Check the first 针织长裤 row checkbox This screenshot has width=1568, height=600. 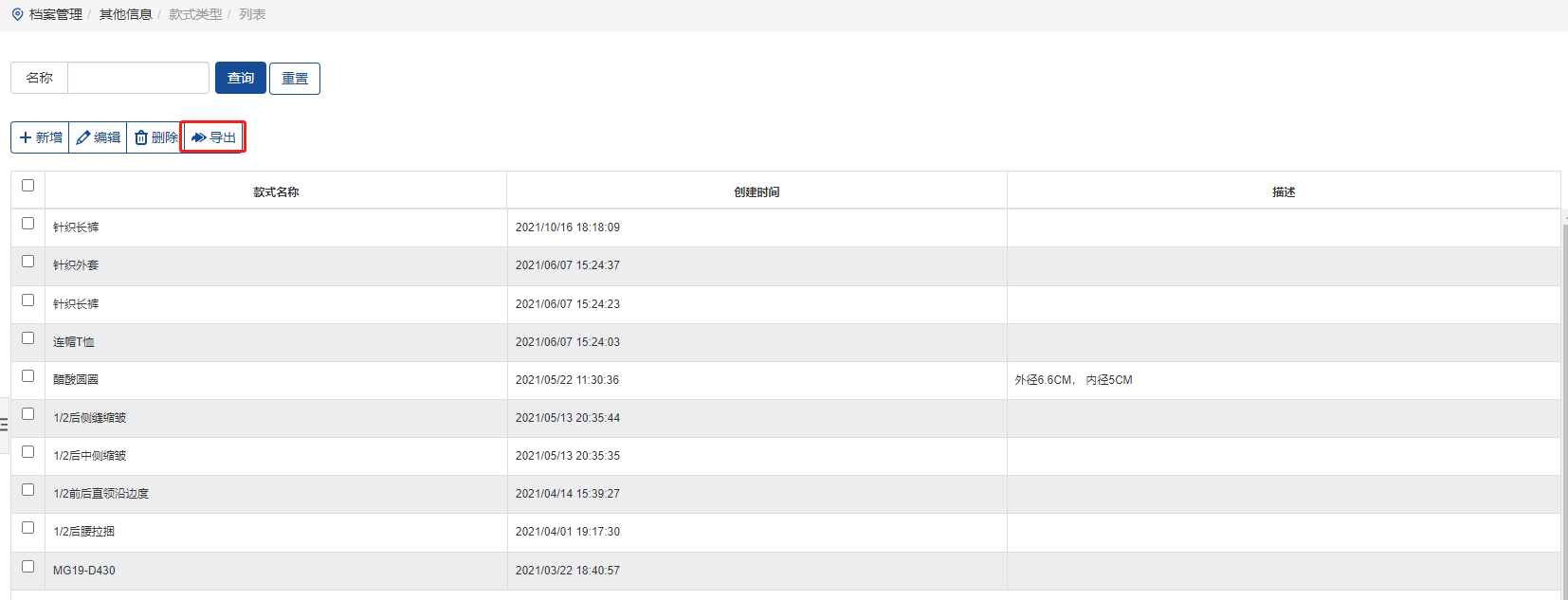(27, 224)
